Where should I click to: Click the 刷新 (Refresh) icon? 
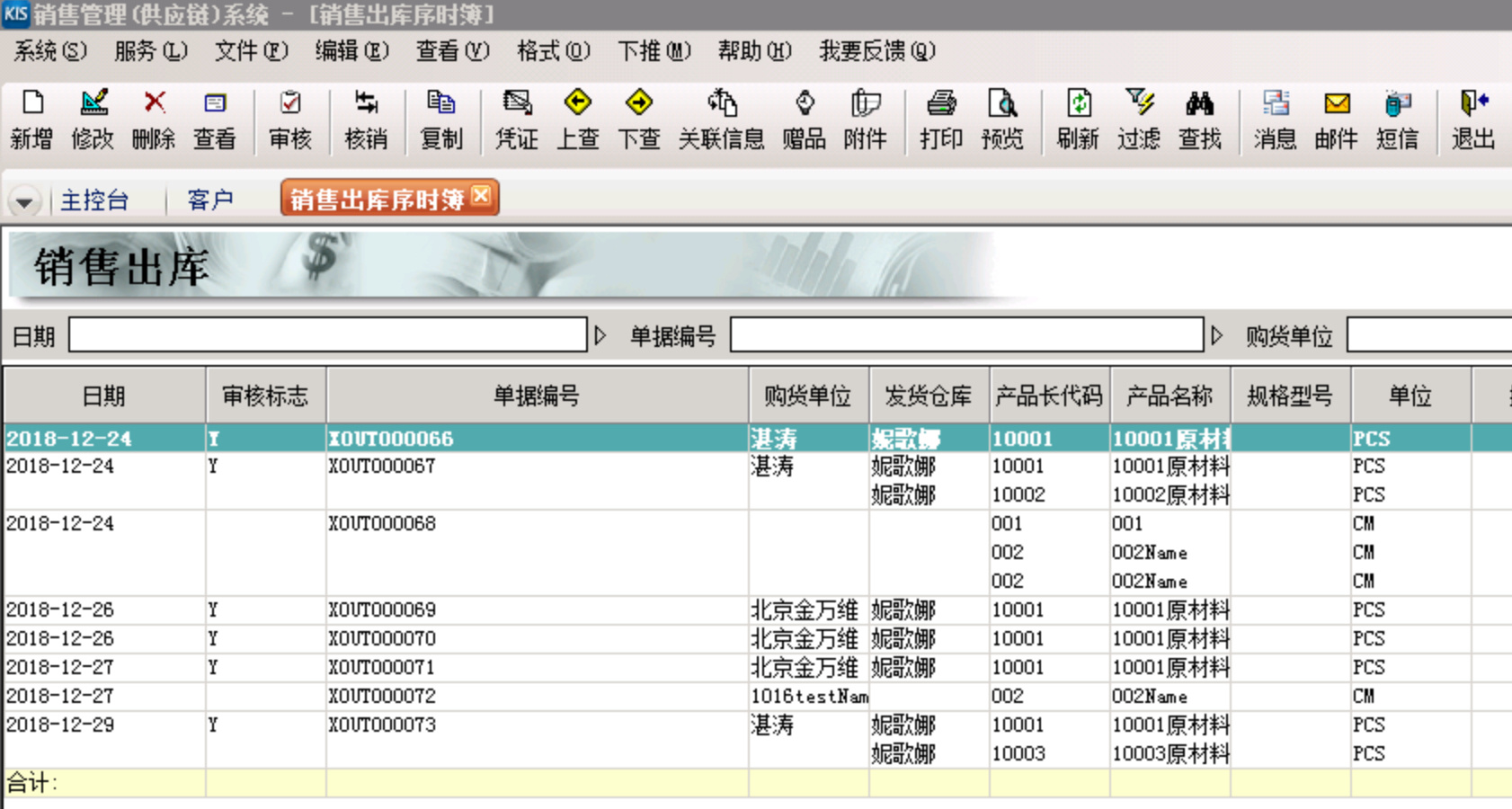click(1077, 120)
